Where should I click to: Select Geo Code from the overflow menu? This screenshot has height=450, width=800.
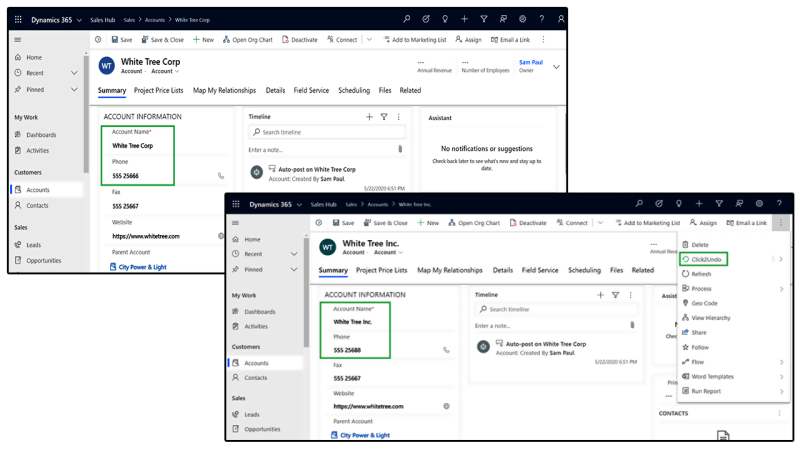click(704, 303)
